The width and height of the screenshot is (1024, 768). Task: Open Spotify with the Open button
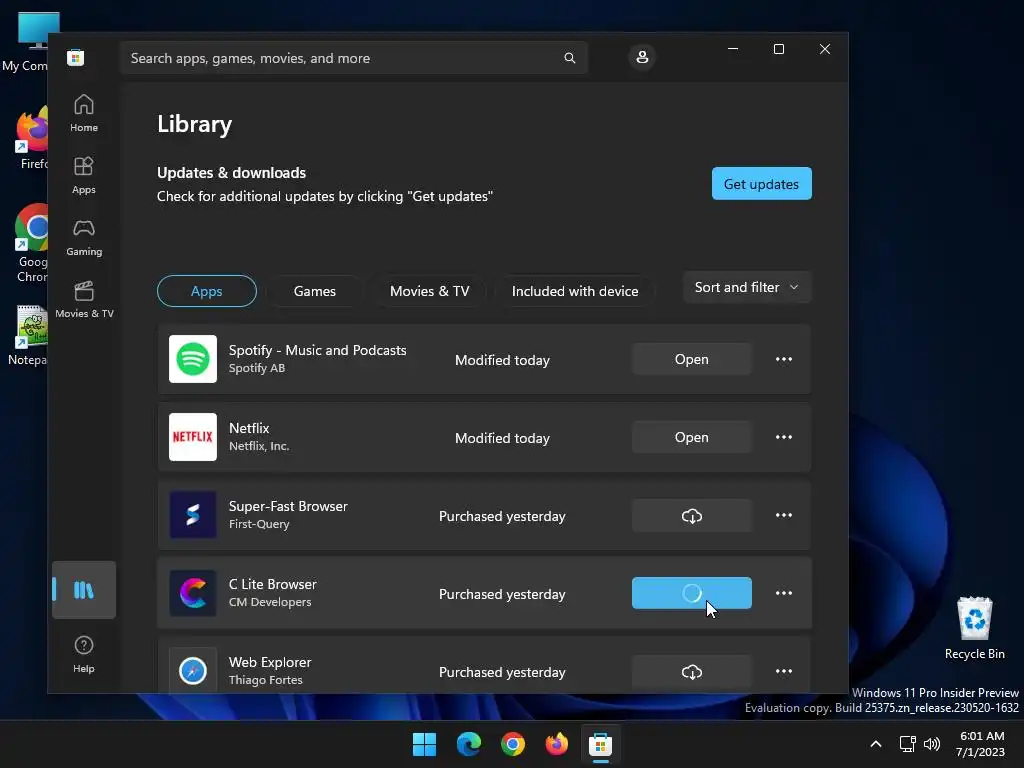coord(692,359)
